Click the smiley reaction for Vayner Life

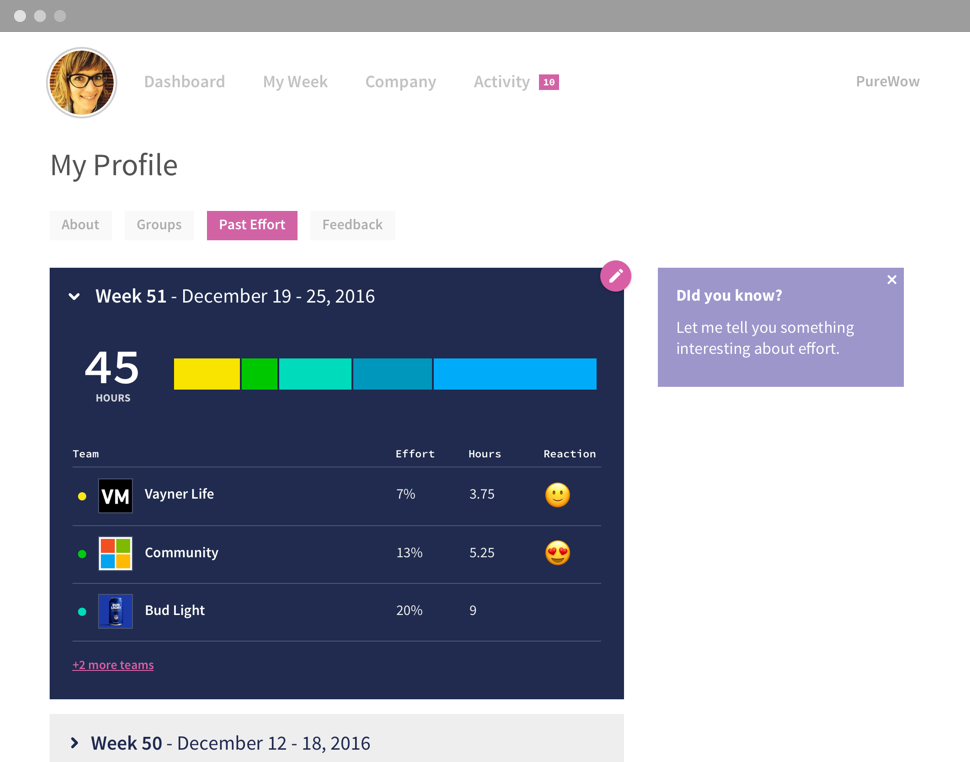coord(557,495)
